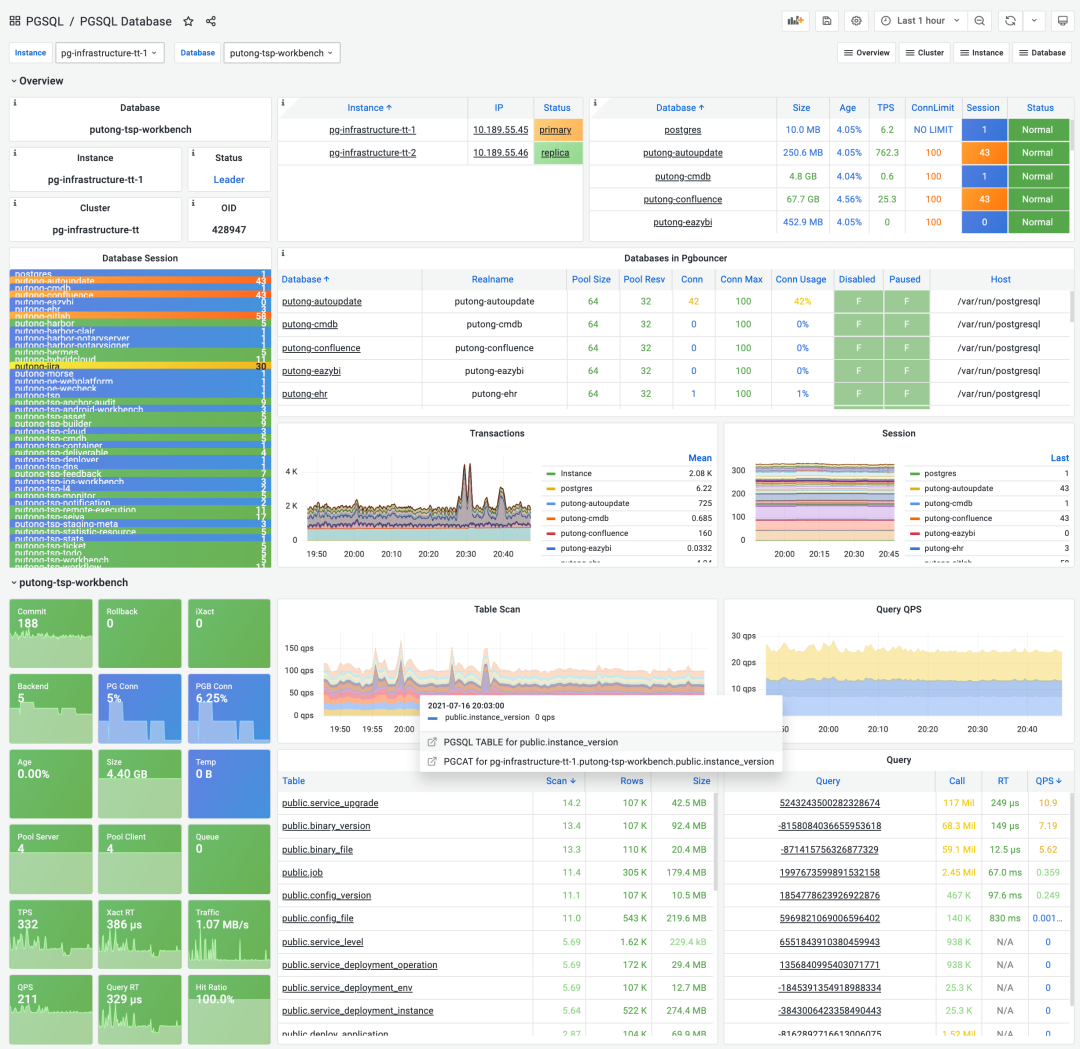Image resolution: width=1080 pixels, height=1049 pixels.
Task: Open the Cluster dashboard link tab
Action: click(924, 53)
